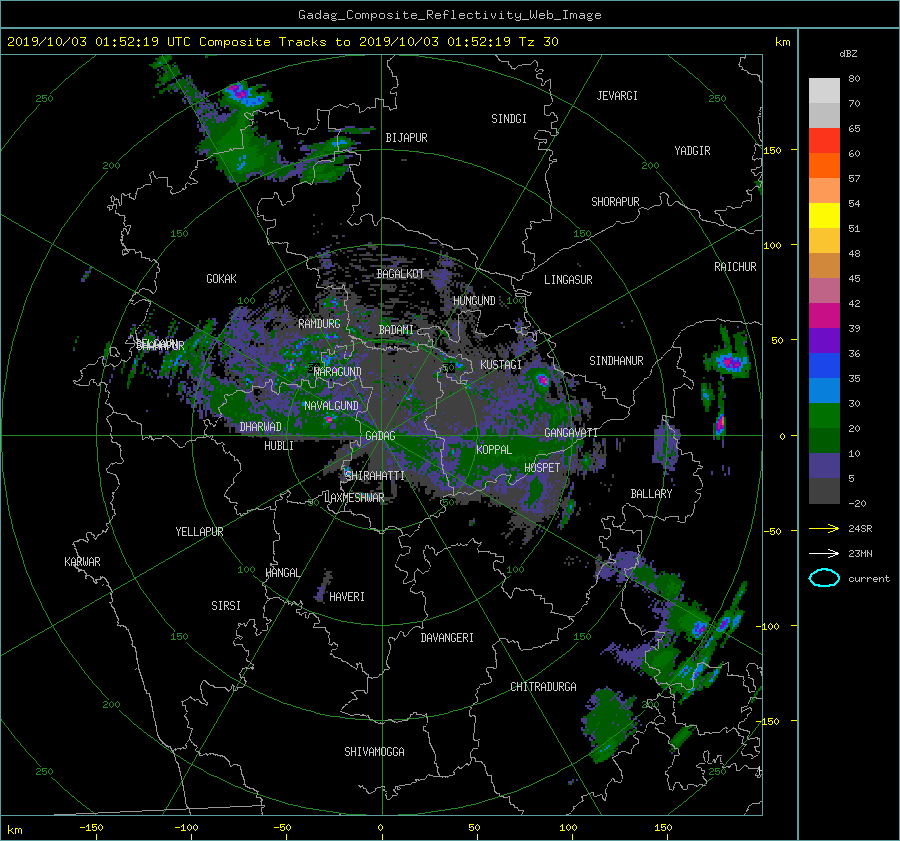This screenshot has width=900, height=841.
Task: Click the 'current' legend label
Action: point(868,579)
